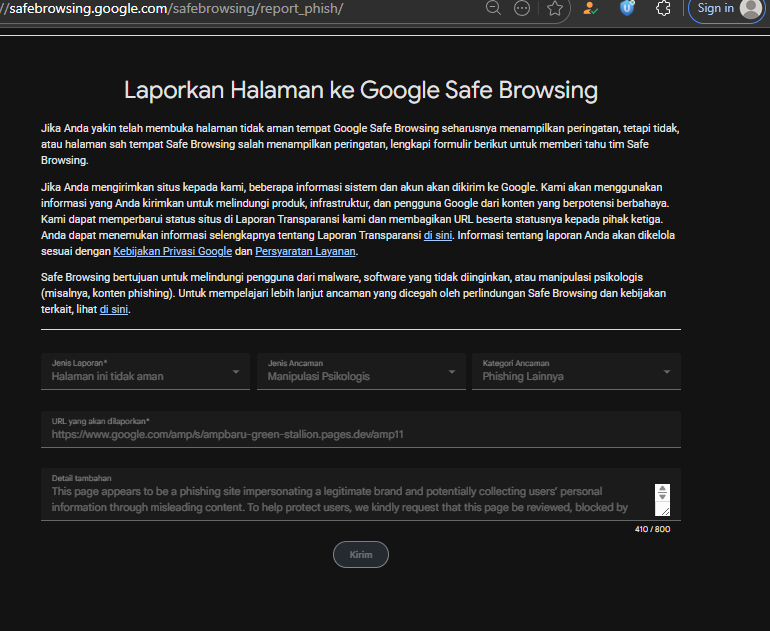Click the 410 / 800 character counter
This screenshot has height=631, width=770.
pyautogui.click(x=652, y=529)
